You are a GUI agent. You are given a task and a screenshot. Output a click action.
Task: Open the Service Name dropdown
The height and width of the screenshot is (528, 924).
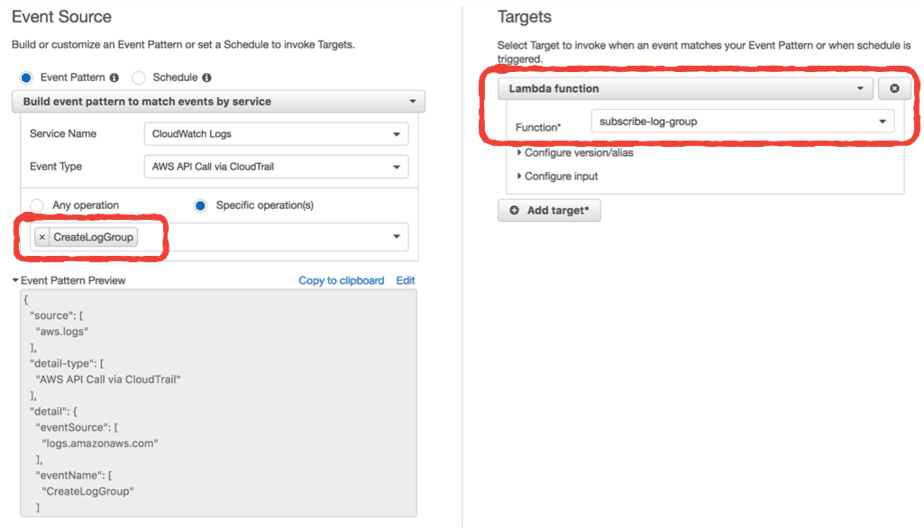click(276, 134)
